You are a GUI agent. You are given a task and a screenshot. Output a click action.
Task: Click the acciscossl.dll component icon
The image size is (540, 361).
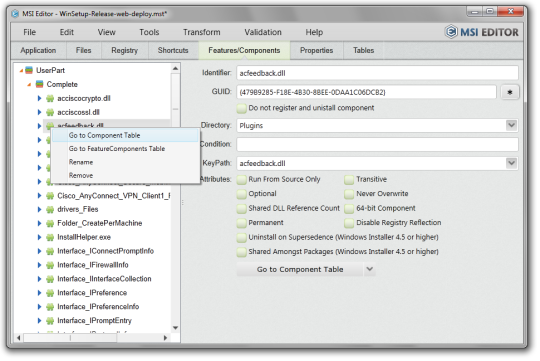coord(50,112)
